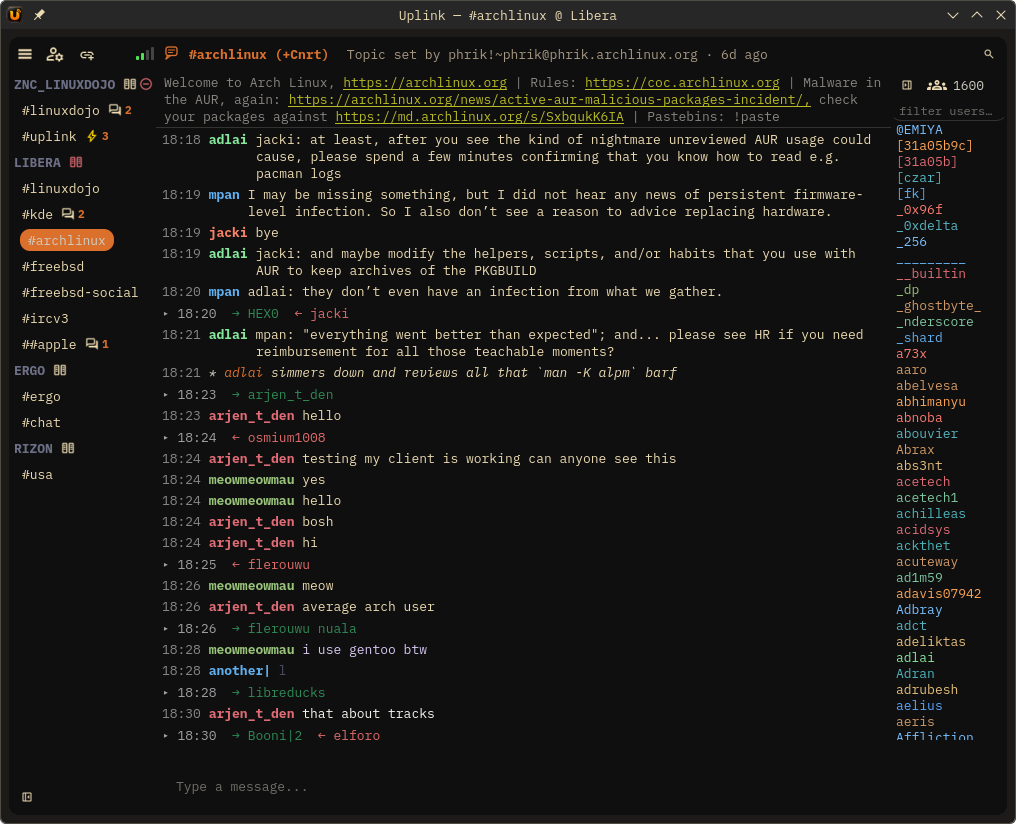Click nick mpan in the 18:19 message
The width and height of the screenshot is (1016, 824).
pos(224,194)
